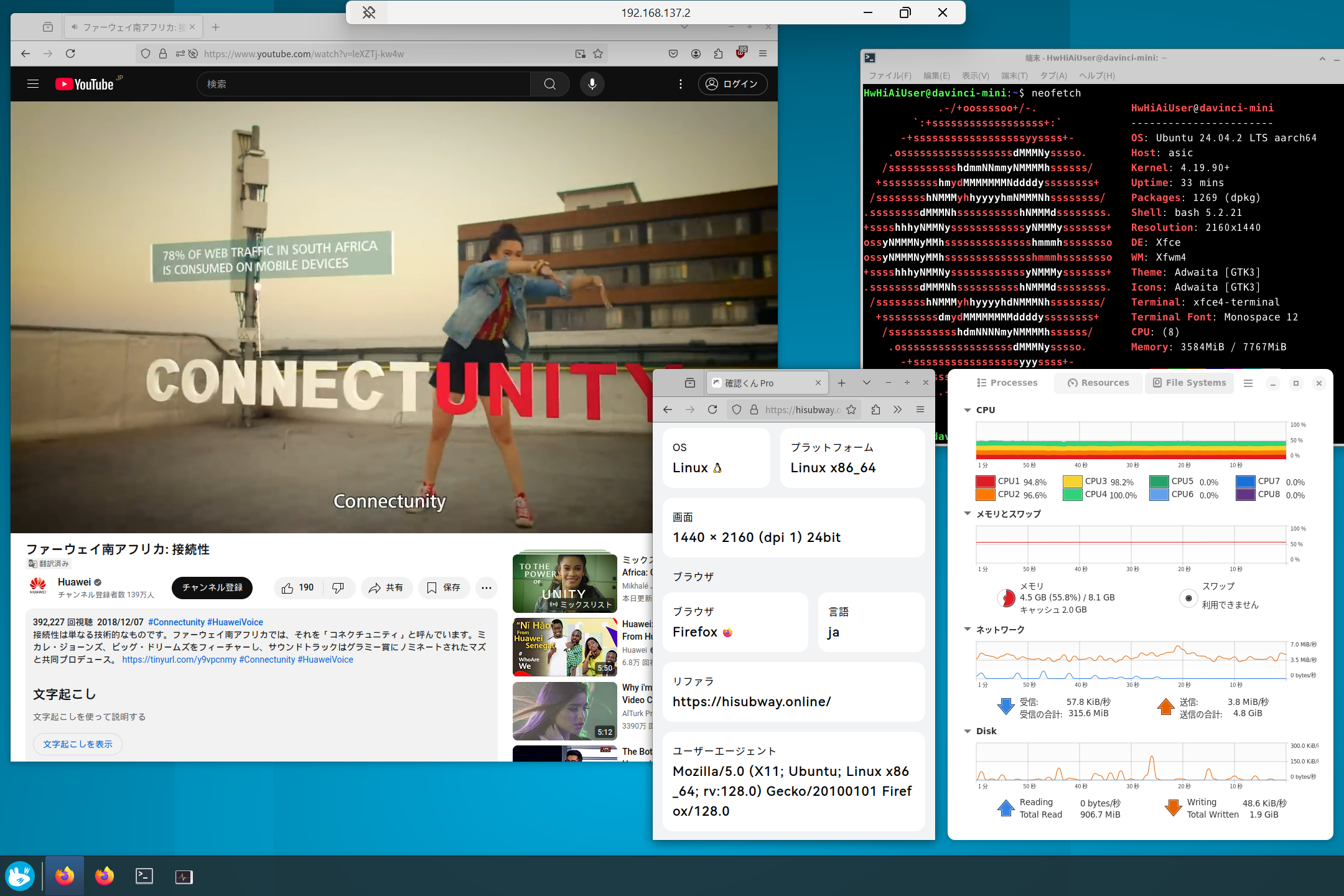Collapse the CPU section
Viewport: 1344px width, 896px height.
pyautogui.click(x=968, y=410)
